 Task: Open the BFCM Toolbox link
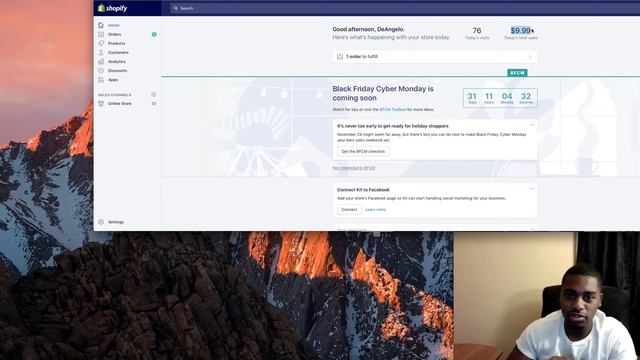[x=393, y=109]
